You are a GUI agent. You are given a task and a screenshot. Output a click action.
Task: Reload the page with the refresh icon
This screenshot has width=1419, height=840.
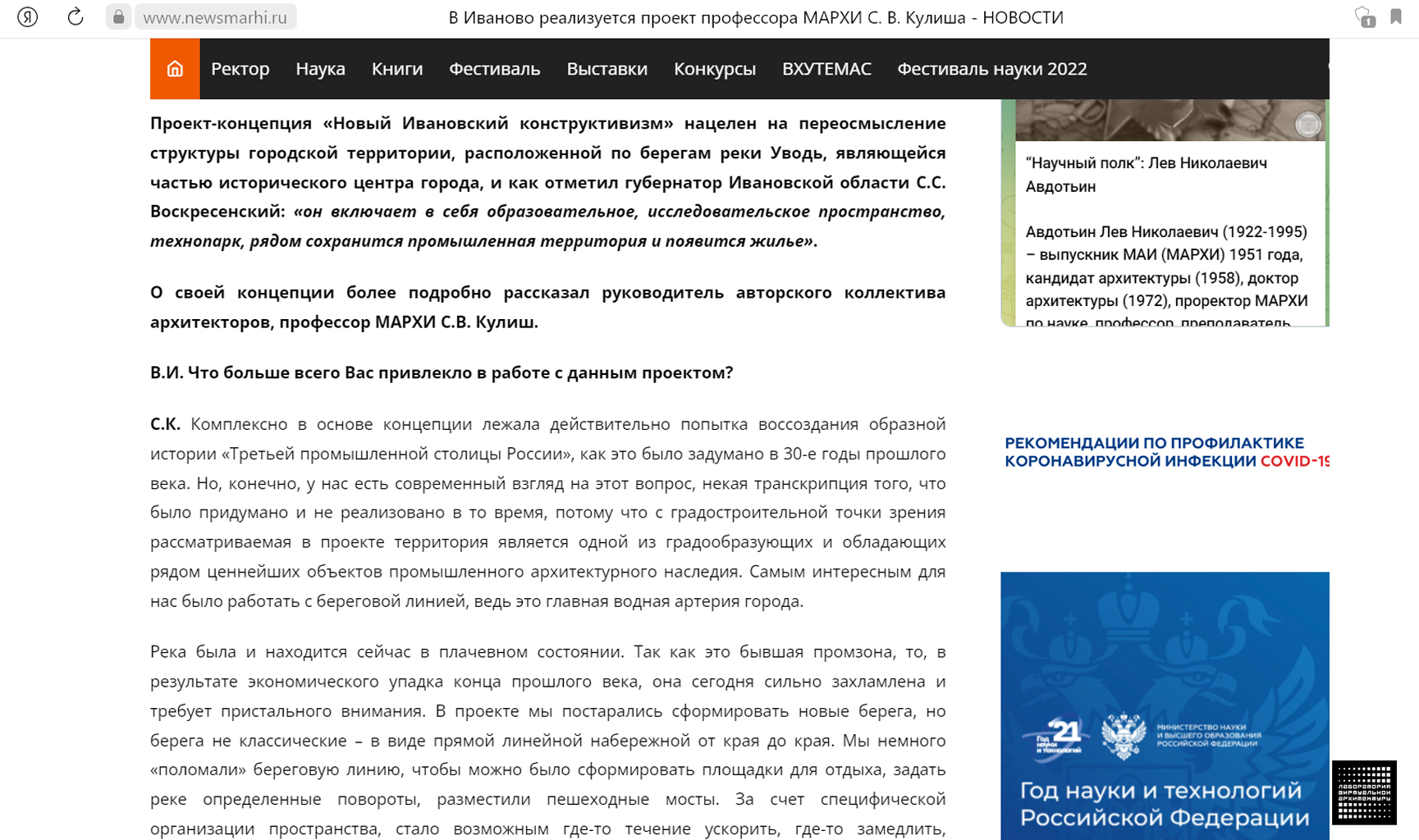(76, 17)
